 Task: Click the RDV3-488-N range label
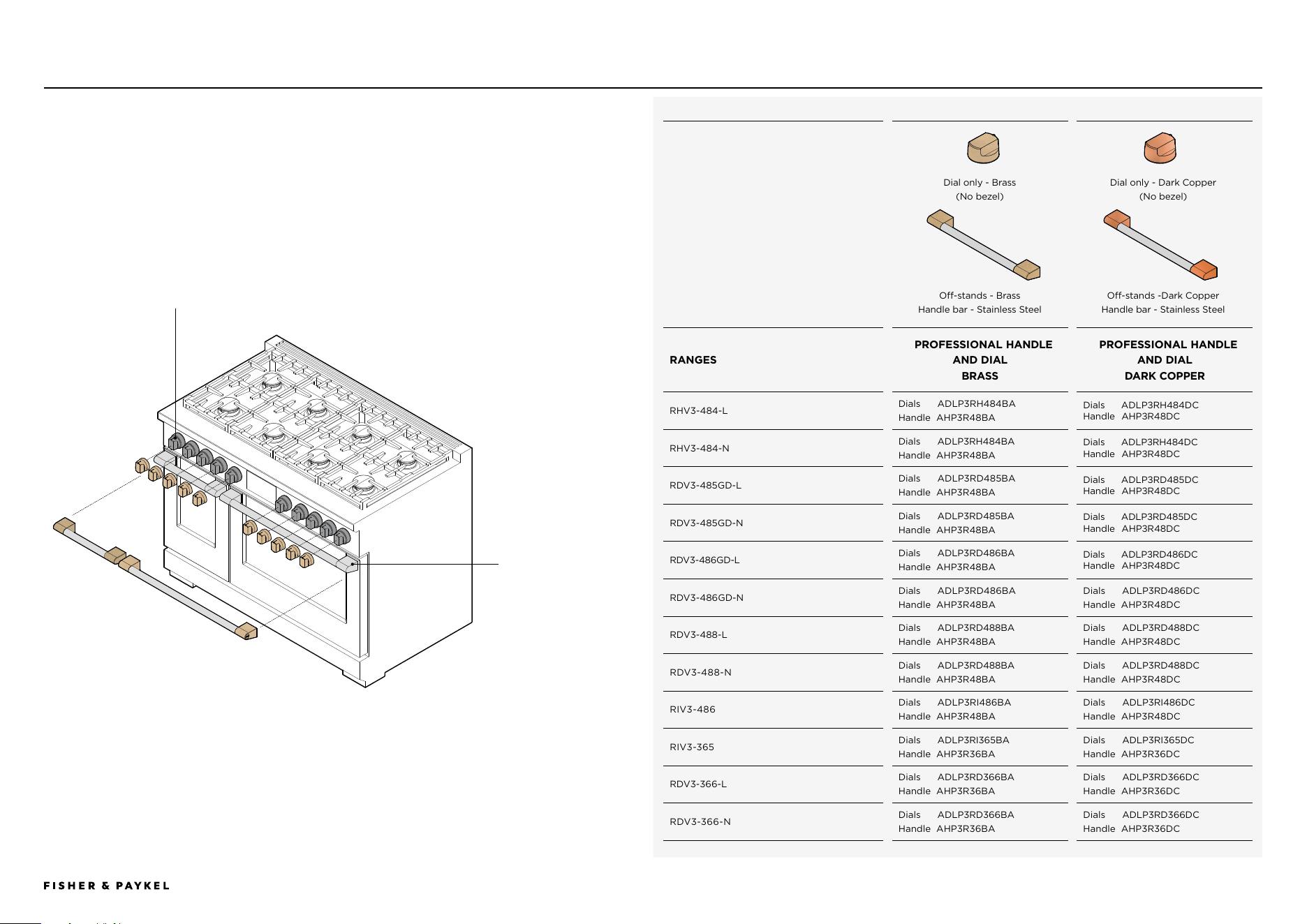click(700, 672)
